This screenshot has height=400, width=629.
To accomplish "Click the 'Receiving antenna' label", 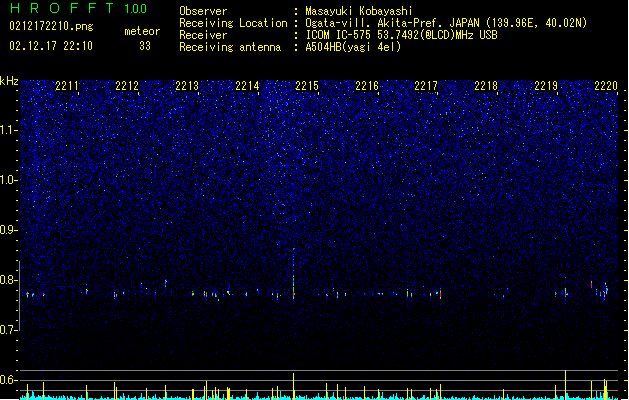I will [230, 47].
